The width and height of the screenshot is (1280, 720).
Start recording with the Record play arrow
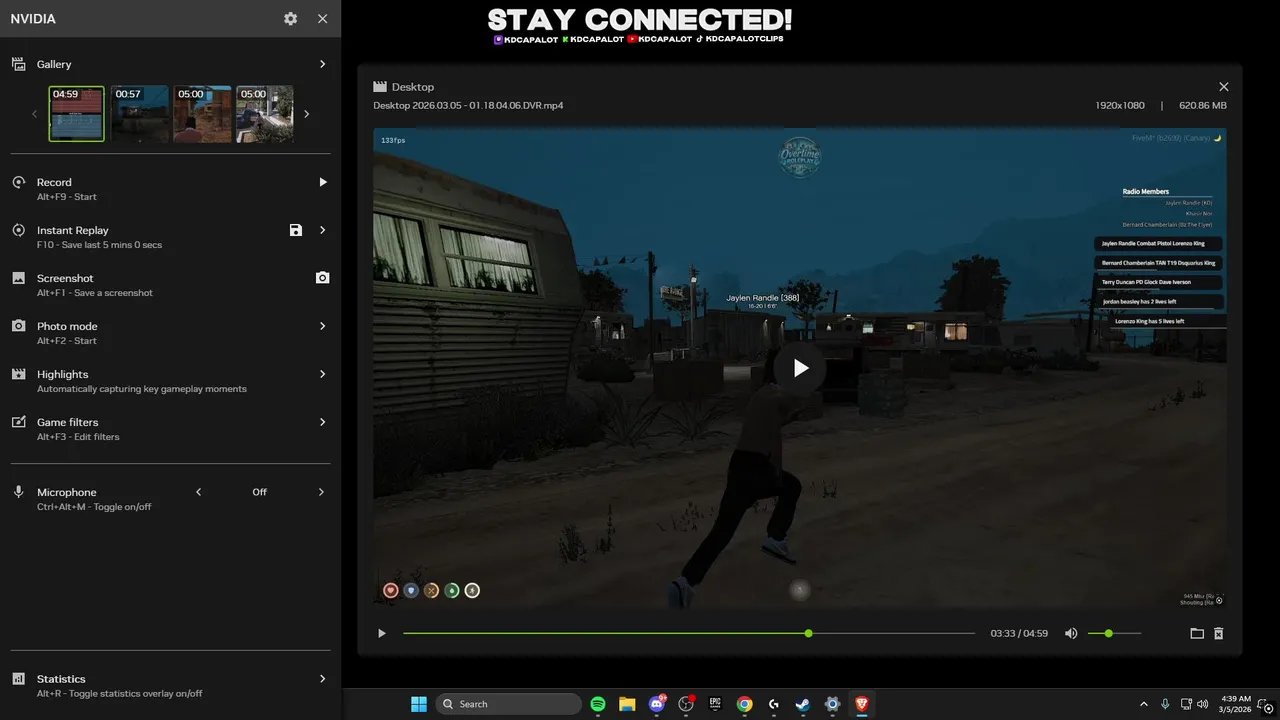point(322,182)
